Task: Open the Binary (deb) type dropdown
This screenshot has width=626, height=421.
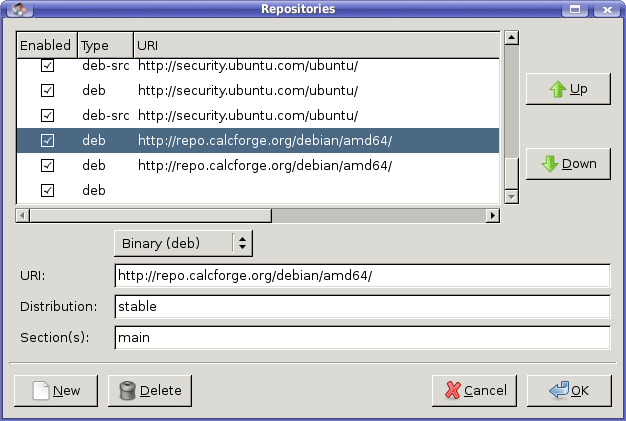Action: tap(183, 243)
